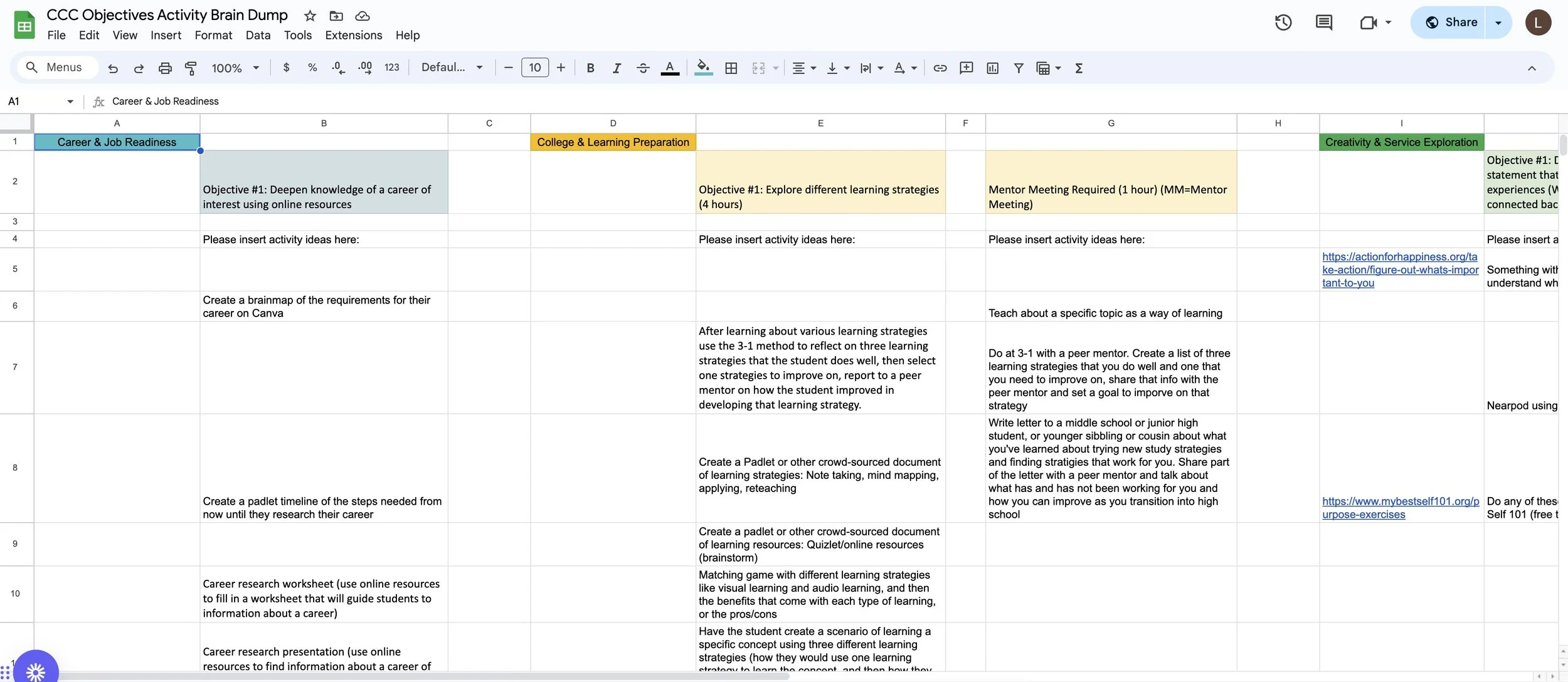Open the Edit menu
Screen dimensions: 1568x682
point(89,35)
